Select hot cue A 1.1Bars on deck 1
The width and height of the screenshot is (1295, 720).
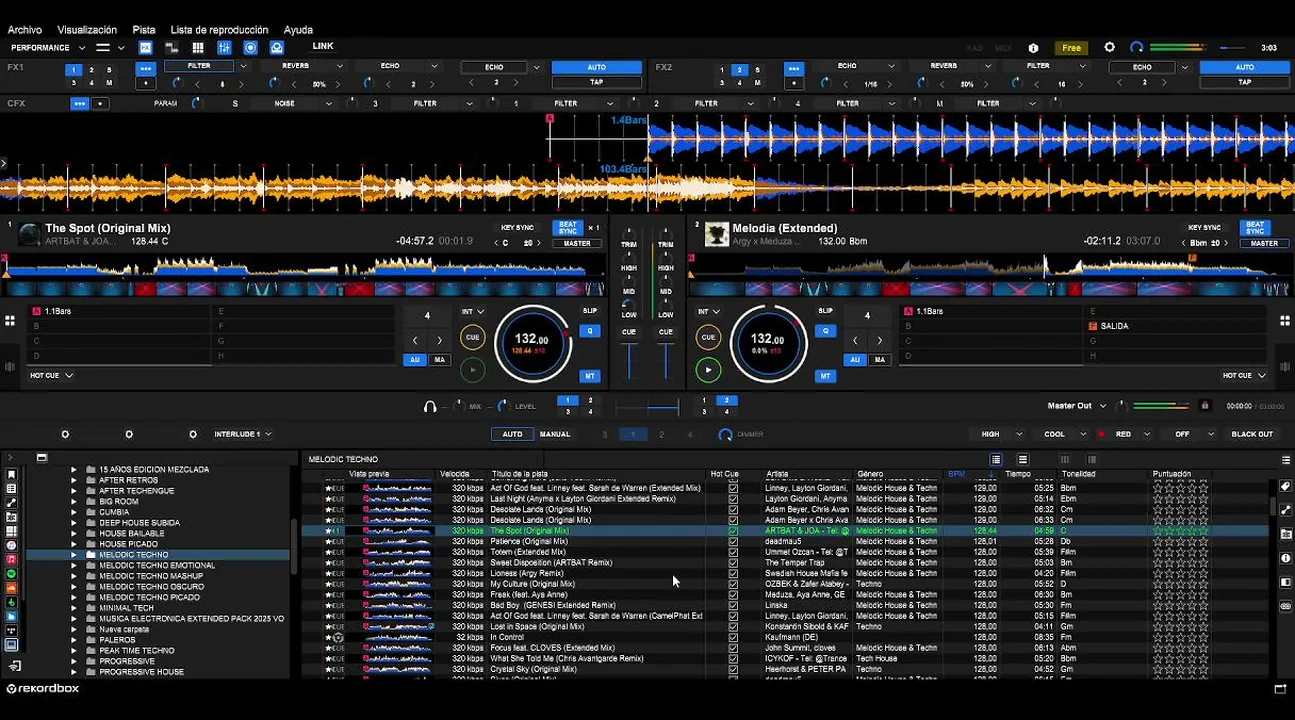[x=120, y=311]
